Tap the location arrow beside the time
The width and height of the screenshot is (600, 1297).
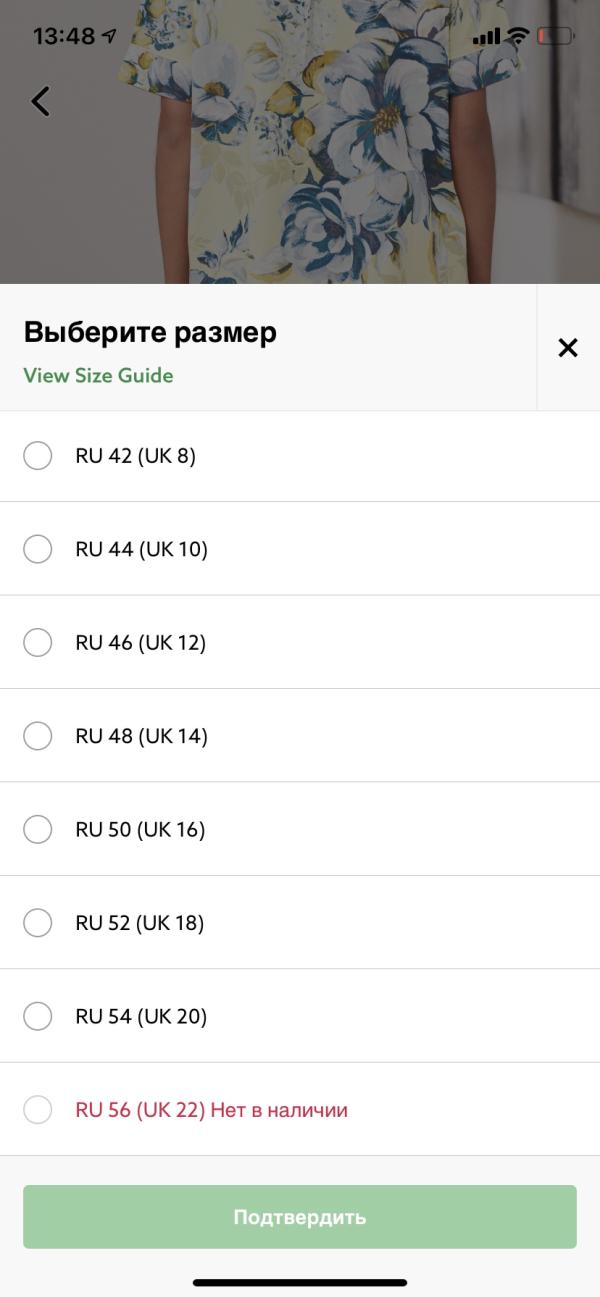(109, 36)
